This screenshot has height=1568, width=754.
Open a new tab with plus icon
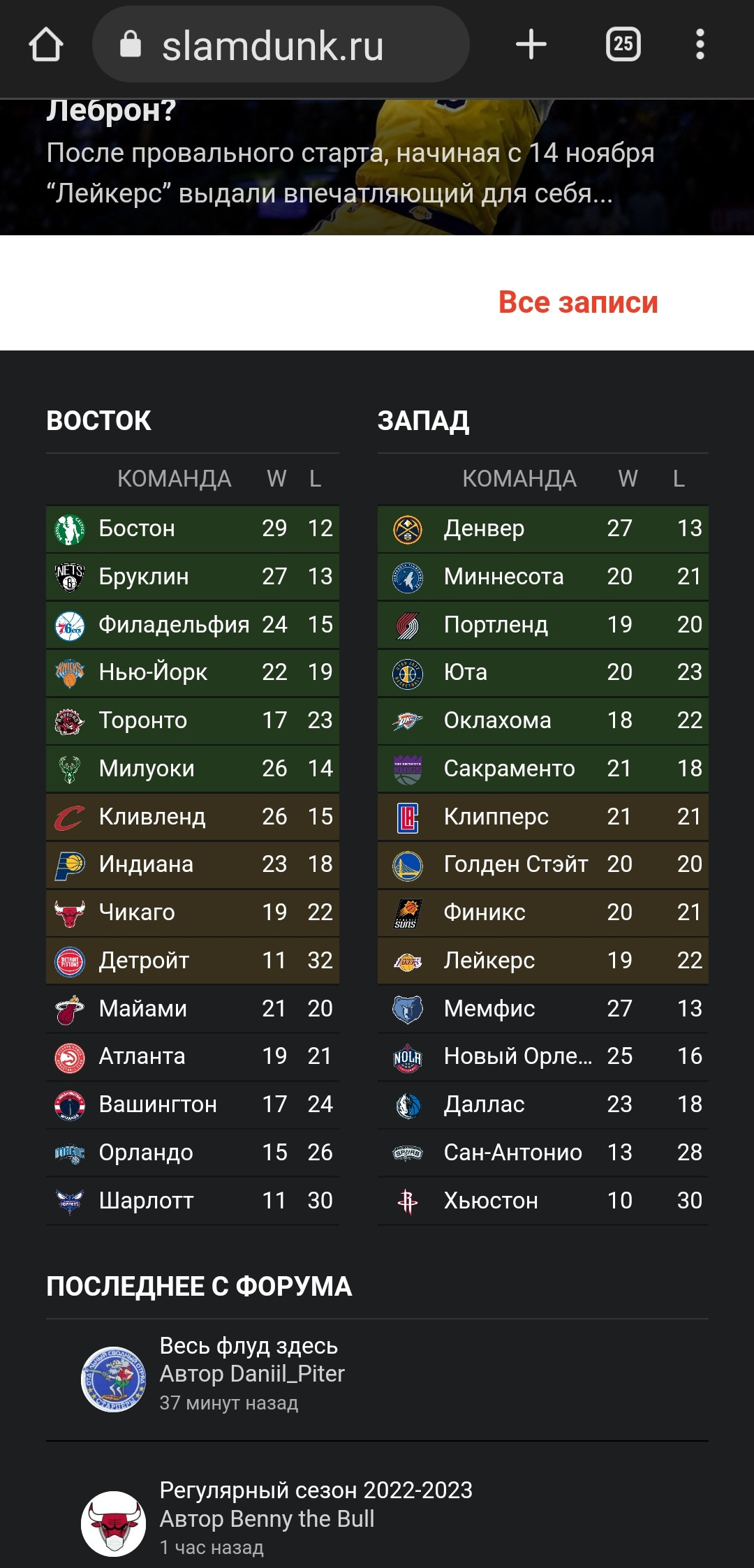pos(531,45)
